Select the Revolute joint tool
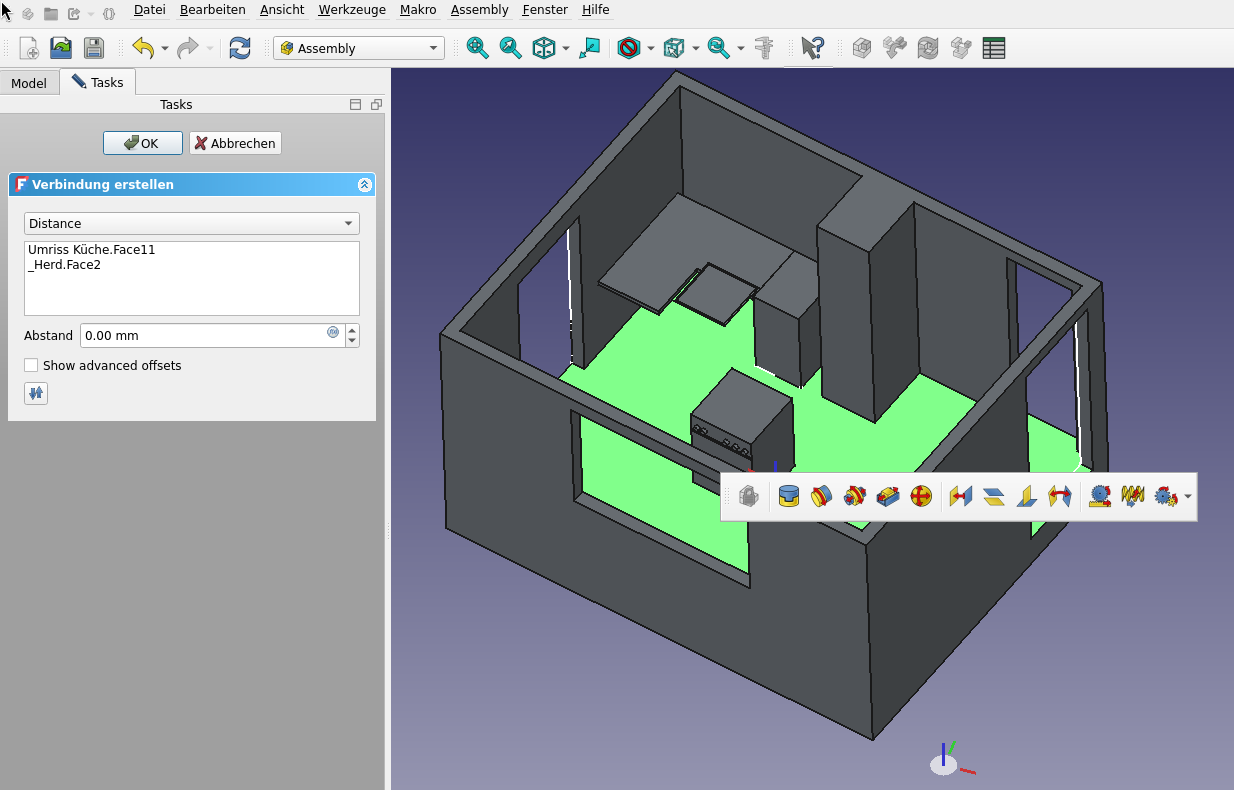Screen dimensions: 1234x790 pos(821,496)
